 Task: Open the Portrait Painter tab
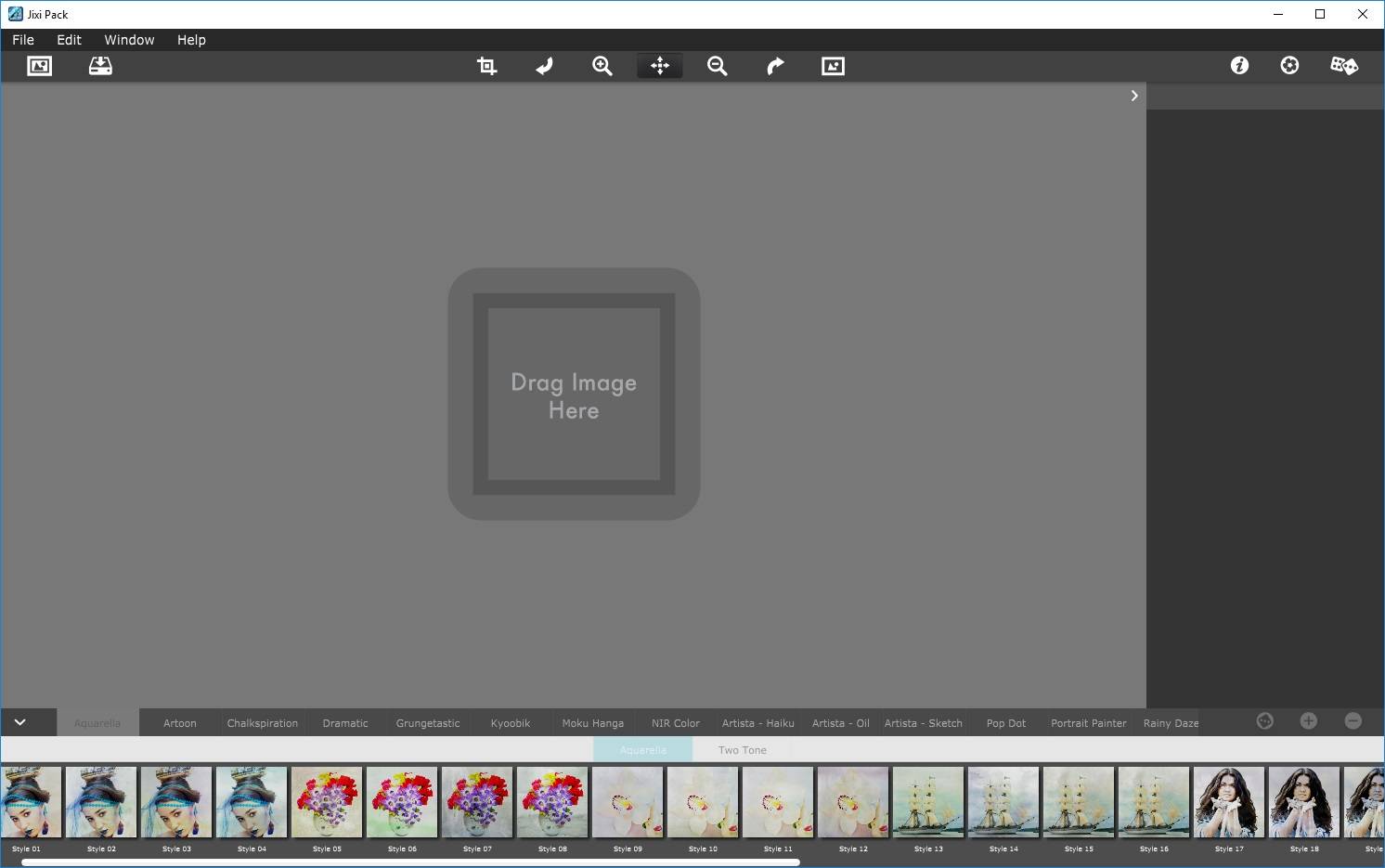click(1089, 723)
